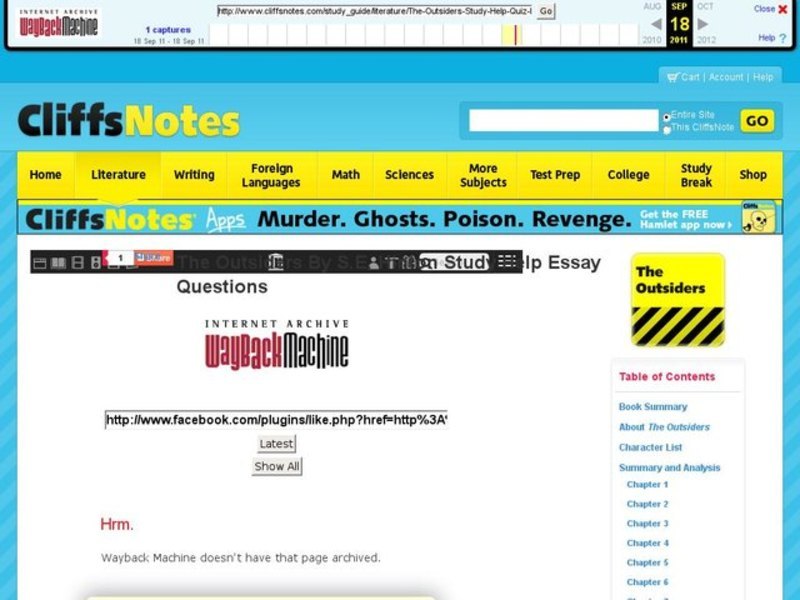Select the This CliffsNote radio button
This screenshot has height=600, width=800.
point(666,128)
